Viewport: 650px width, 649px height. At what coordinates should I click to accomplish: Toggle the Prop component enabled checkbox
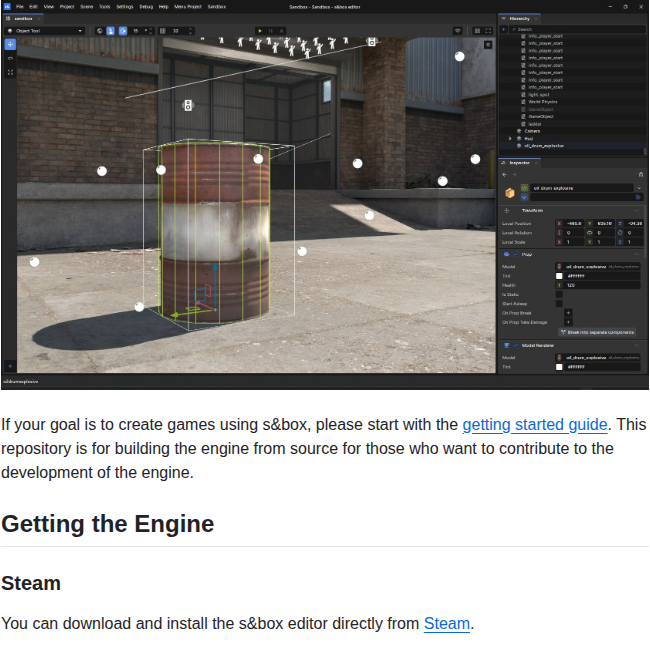pos(516,254)
